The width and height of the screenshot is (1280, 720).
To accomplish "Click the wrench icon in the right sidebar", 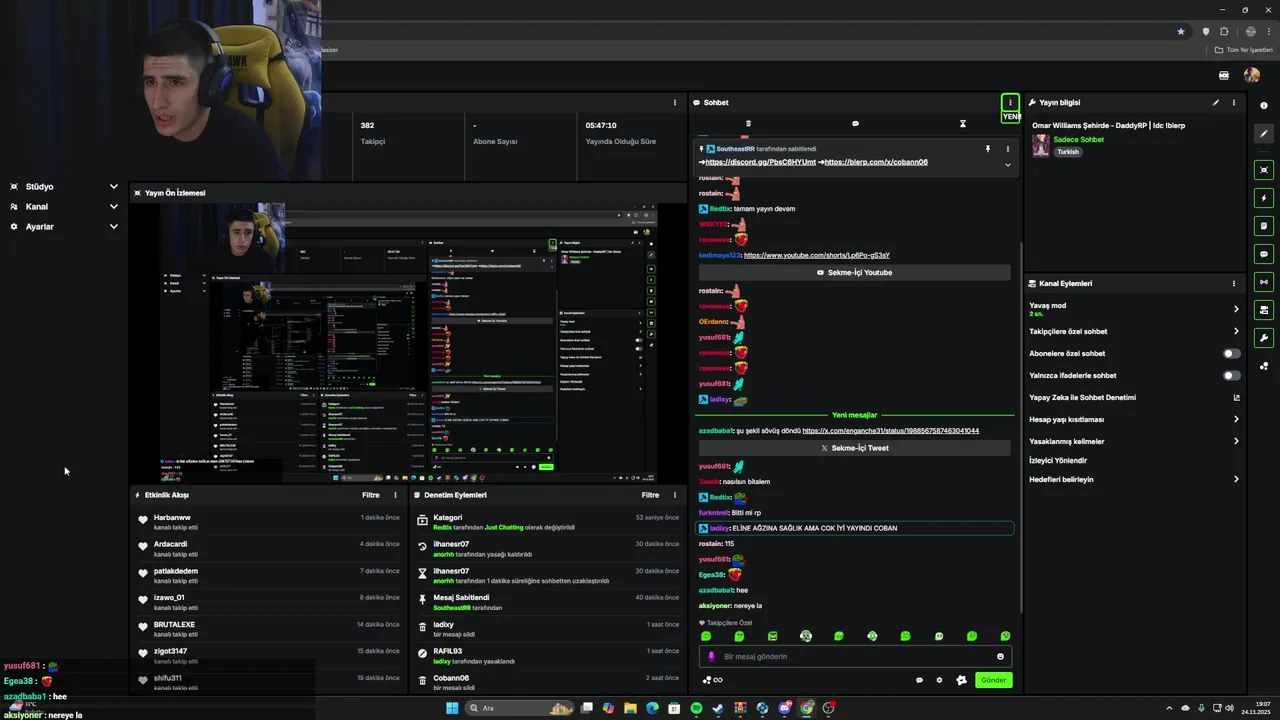I will [1264, 338].
